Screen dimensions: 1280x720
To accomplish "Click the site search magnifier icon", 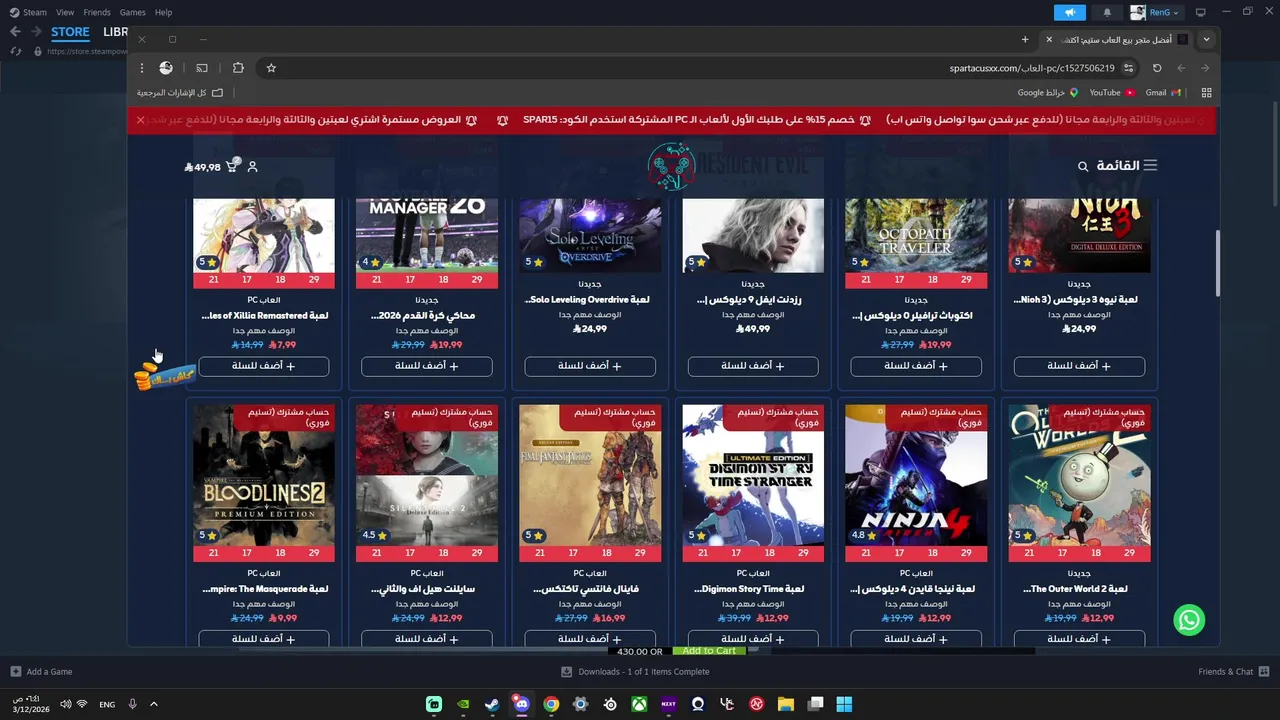I will (x=1082, y=166).
